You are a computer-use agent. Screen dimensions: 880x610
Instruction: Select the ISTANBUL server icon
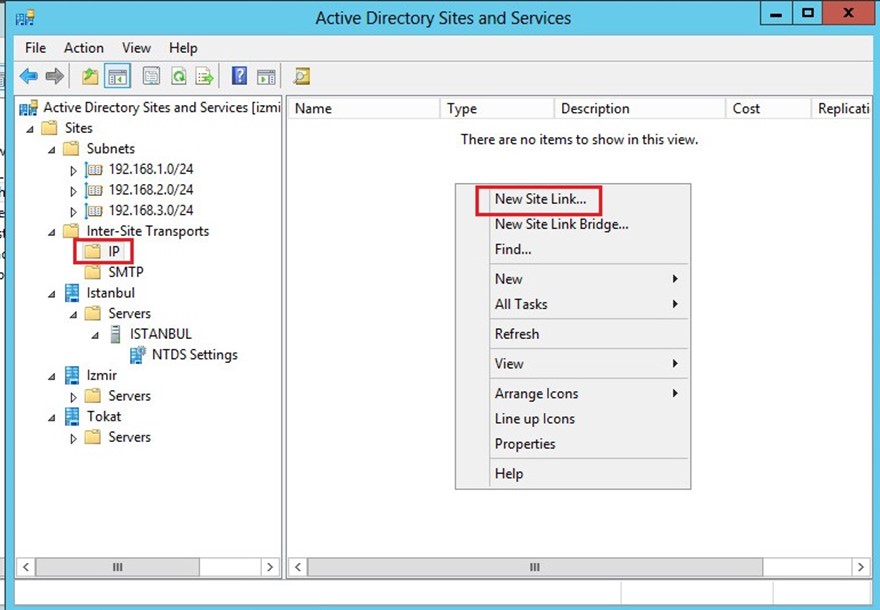click(x=115, y=334)
